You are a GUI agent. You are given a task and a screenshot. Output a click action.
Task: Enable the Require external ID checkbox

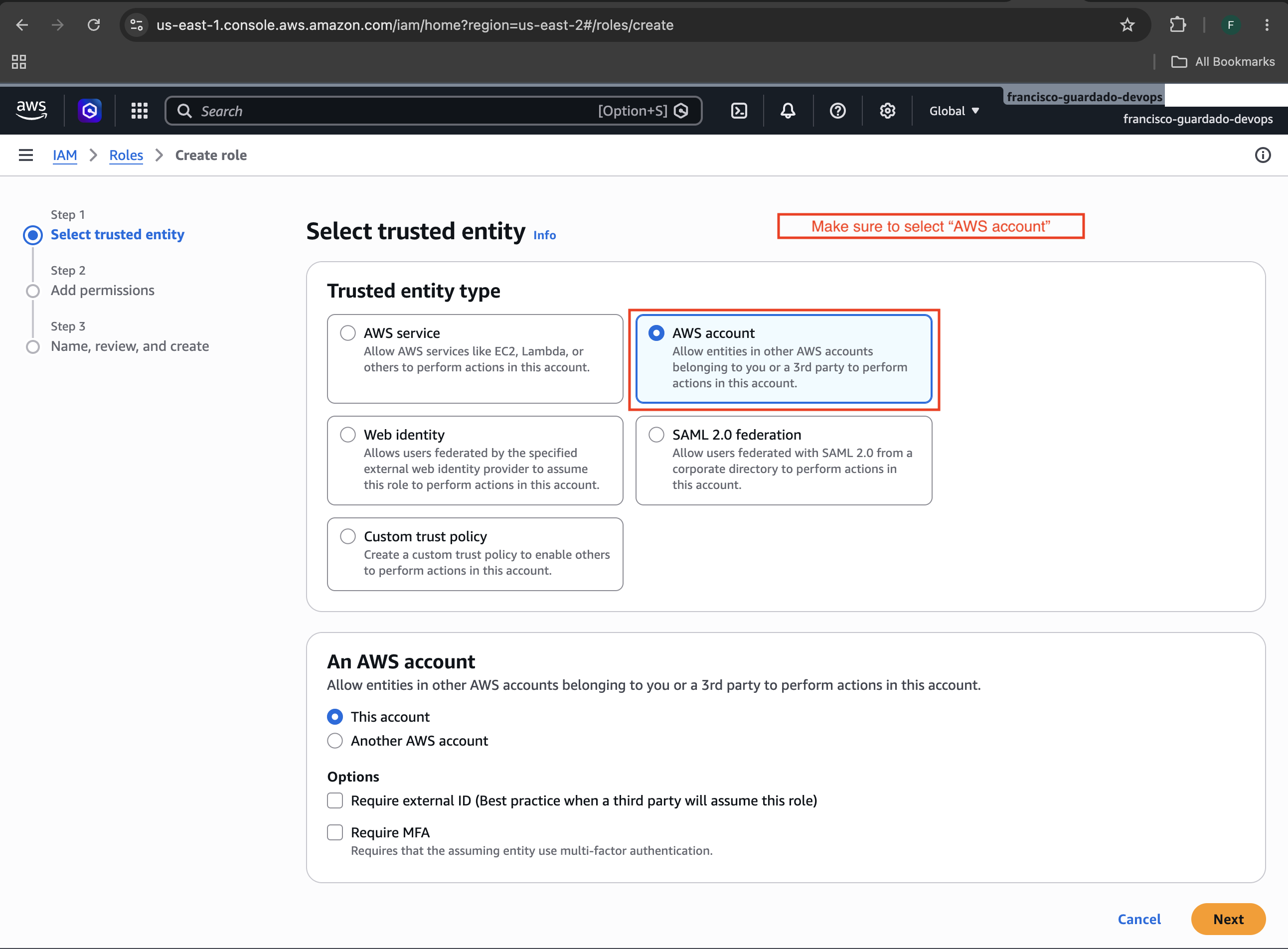335,801
